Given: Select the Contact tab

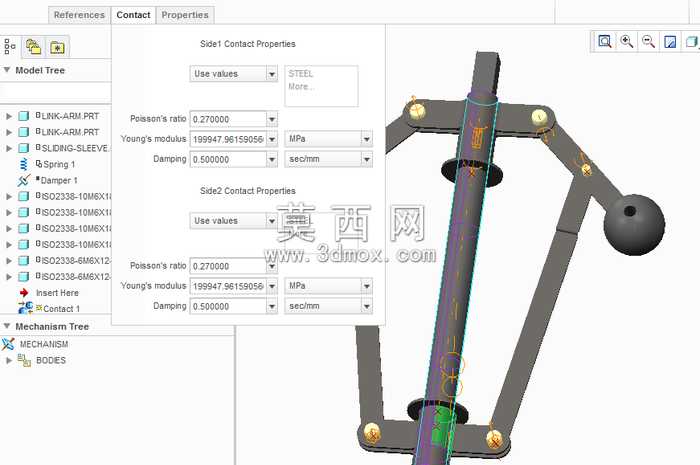Looking at the screenshot, I should click(133, 15).
